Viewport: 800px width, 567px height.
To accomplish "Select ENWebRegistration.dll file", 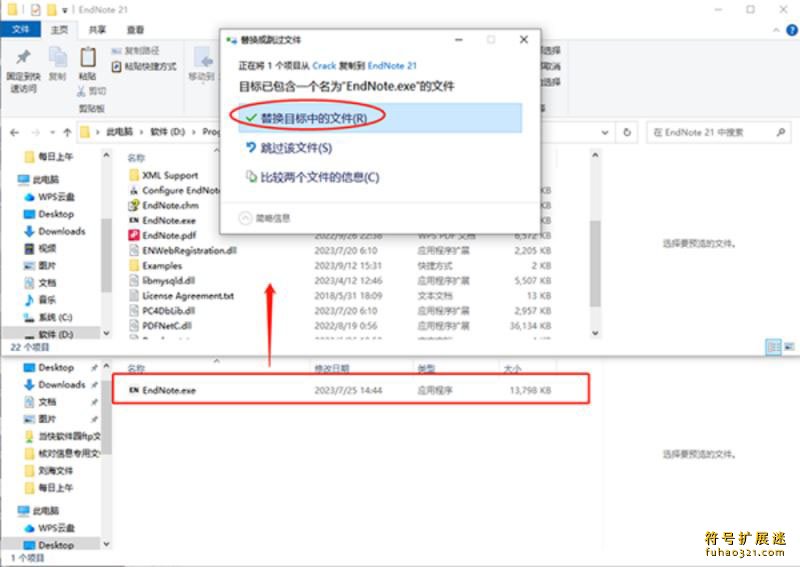I will click(183, 251).
